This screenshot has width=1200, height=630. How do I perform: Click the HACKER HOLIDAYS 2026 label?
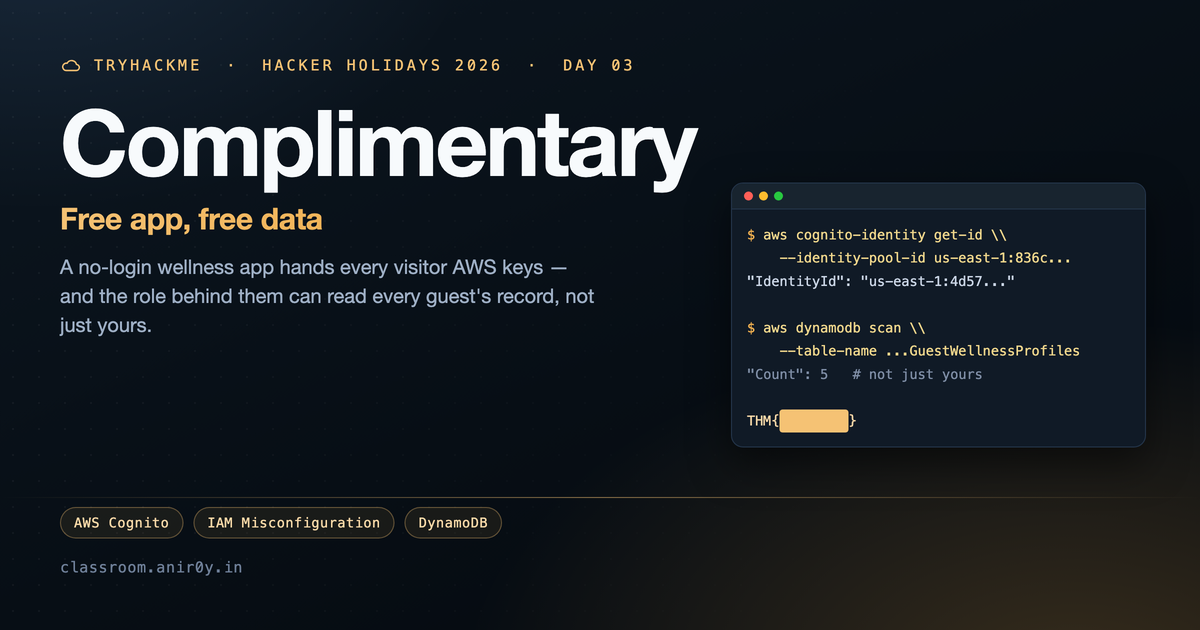pyautogui.click(x=382, y=66)
